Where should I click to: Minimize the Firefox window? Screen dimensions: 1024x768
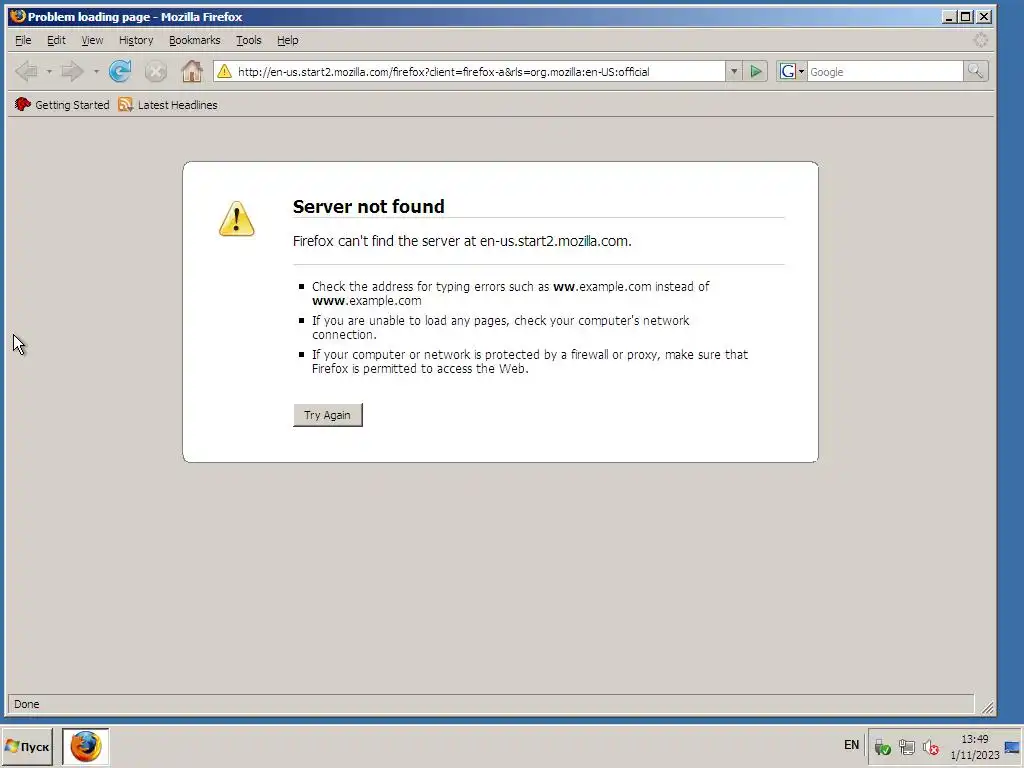point(950,17)
